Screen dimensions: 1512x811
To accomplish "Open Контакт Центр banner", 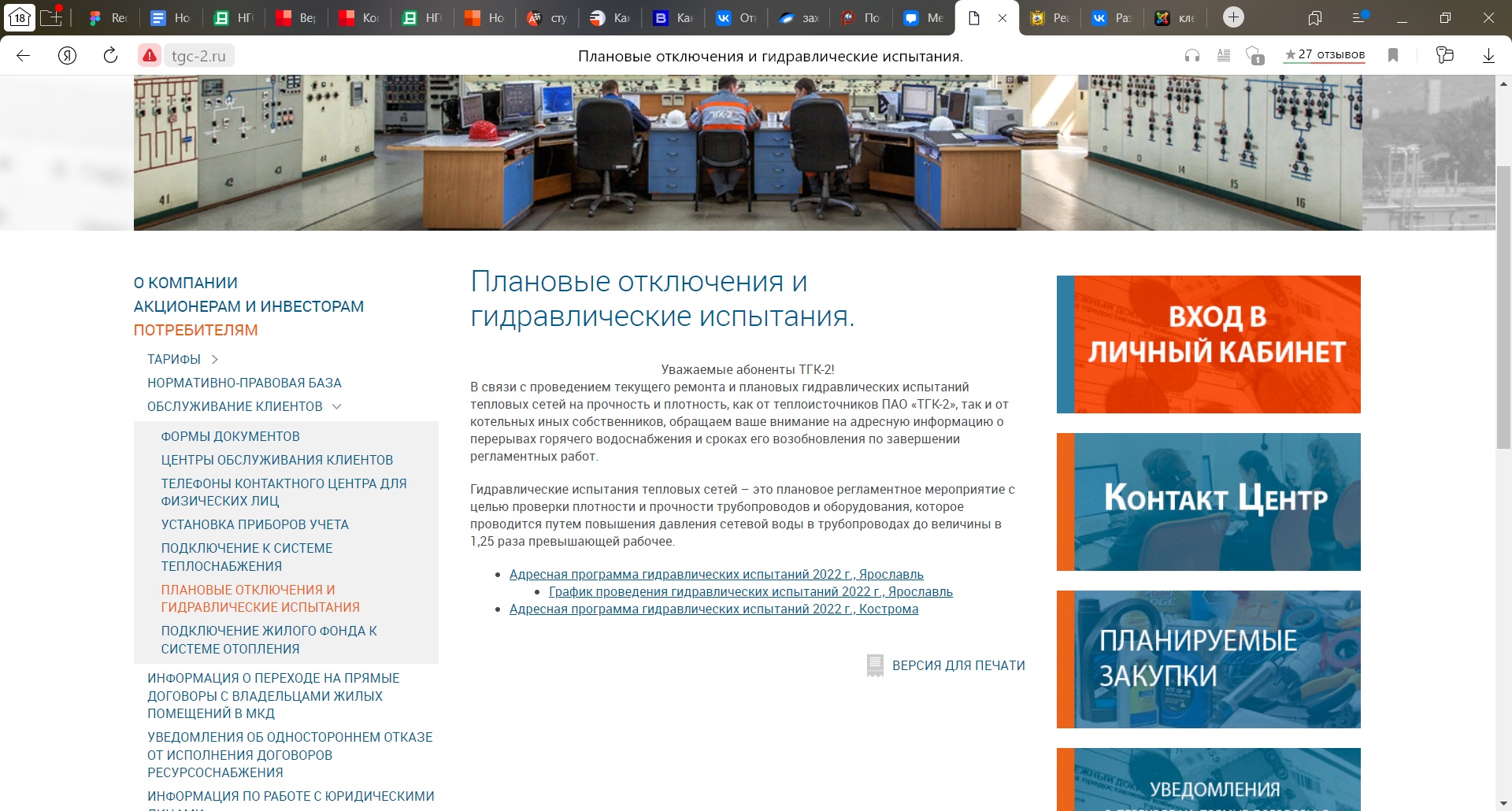I will click(x=1209, y=502).
